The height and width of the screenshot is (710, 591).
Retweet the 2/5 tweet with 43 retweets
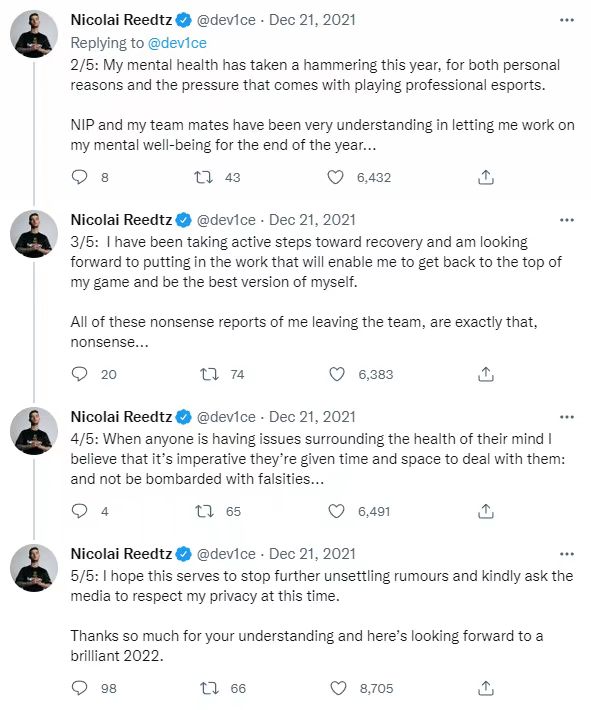pos(203,177)
